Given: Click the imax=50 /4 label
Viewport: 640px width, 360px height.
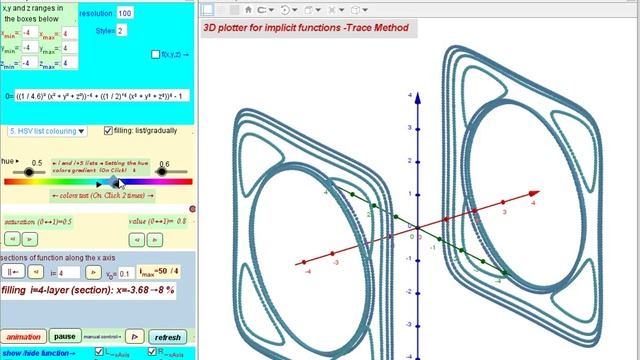Looking at the screenshot, I should [x=159, y=271].
